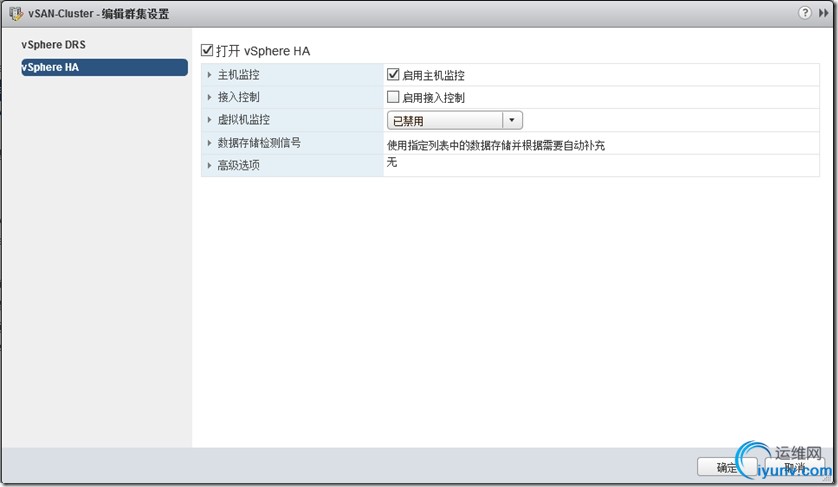Confirm settings with the 确定 button
This screenshot has width=838, height=487.
[727, 468]
